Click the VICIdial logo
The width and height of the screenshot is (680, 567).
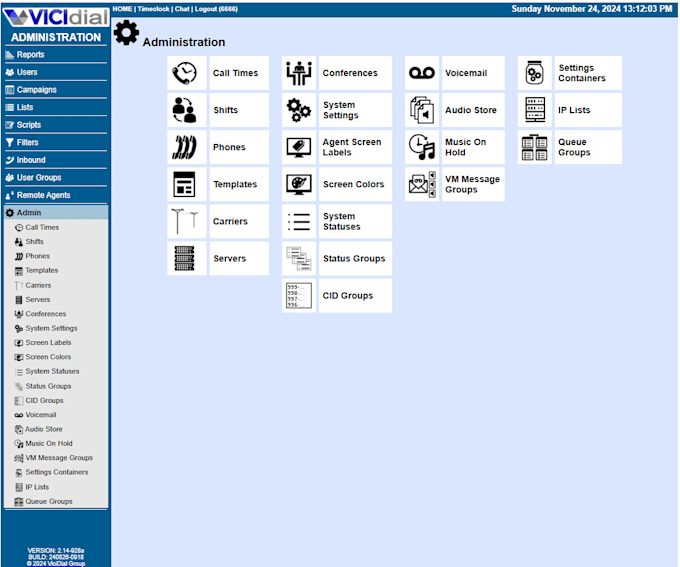click(56, 17)
